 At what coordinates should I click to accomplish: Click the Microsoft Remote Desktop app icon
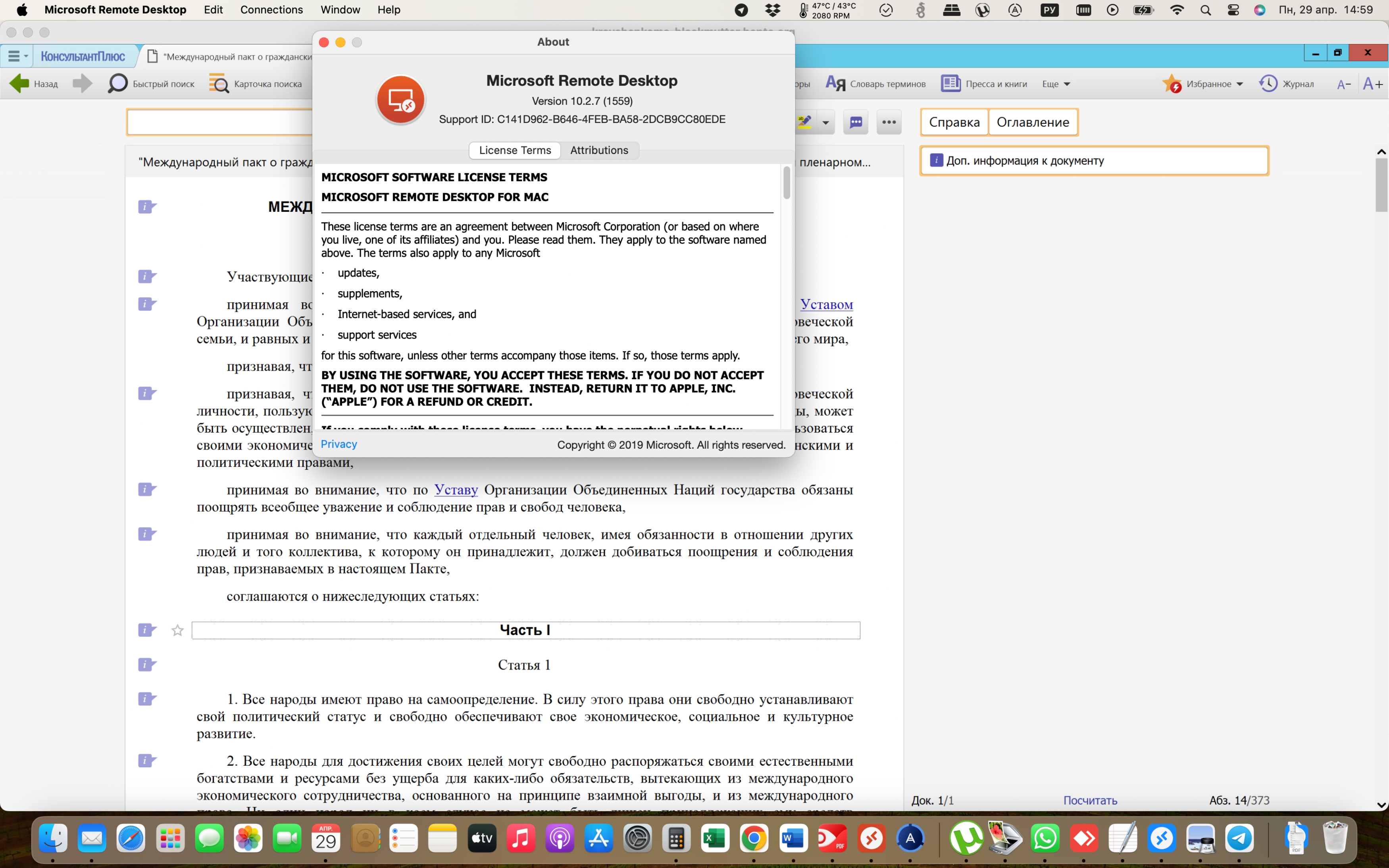tap(401, 100)
